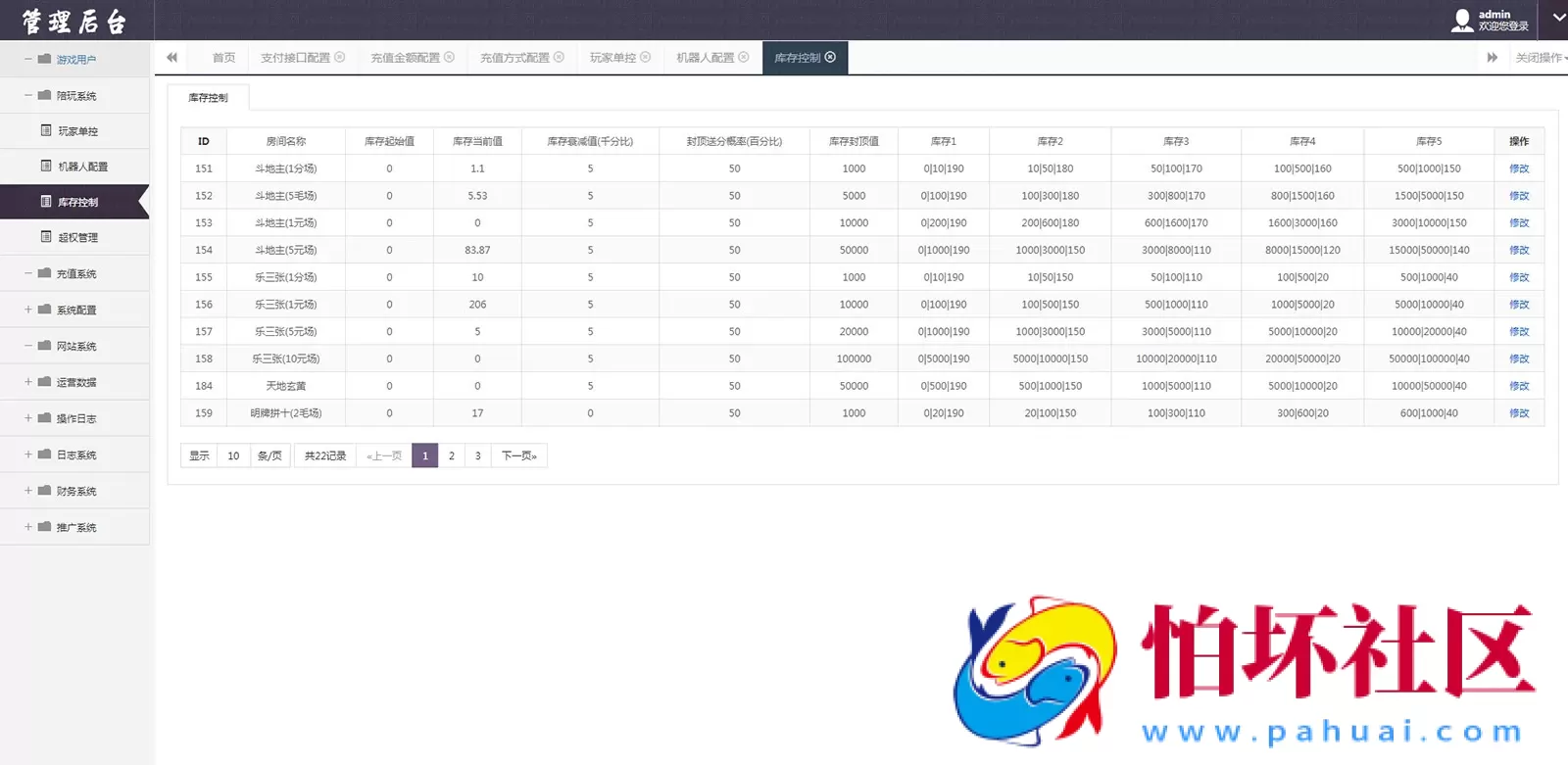The height and width of the screenshot is (765, 1568).
Task: Expand the 推广系统 sidebar group
Action: [74, 527]
